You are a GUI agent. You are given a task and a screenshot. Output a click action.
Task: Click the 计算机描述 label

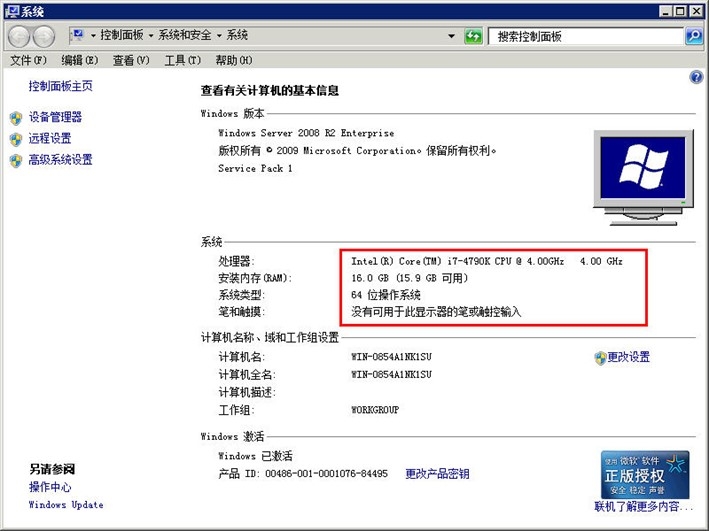tap(247, 392)
